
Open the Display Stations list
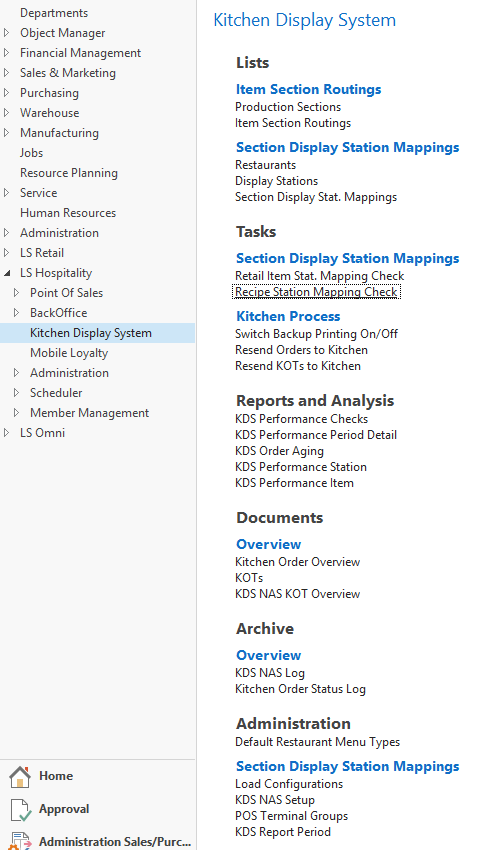(x=276, y=181)
